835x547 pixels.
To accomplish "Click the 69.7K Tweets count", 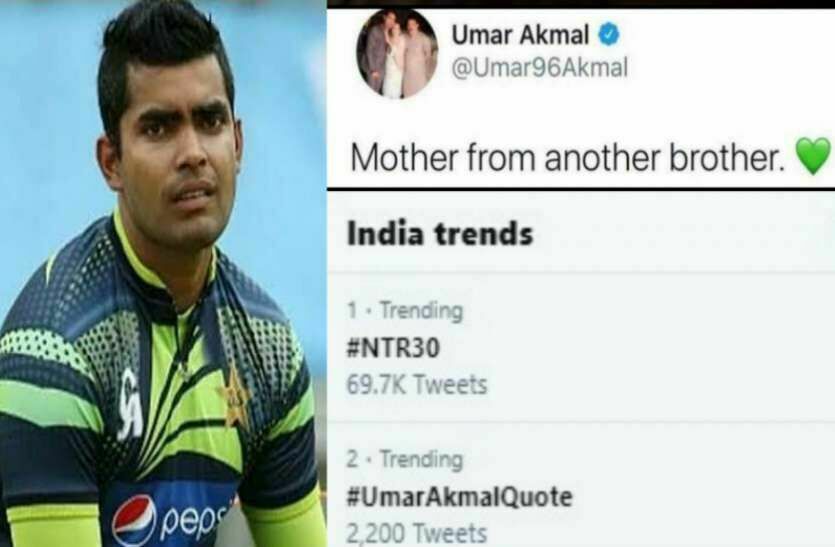I will click(x=417, y=385).
